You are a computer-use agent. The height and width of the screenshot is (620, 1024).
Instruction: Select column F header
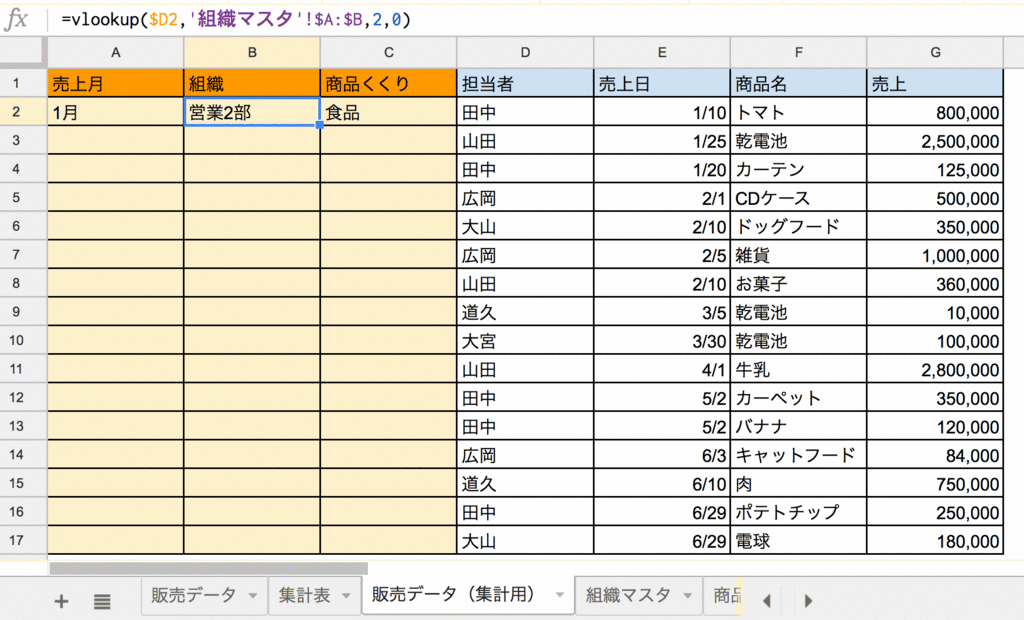coord(798,52)
